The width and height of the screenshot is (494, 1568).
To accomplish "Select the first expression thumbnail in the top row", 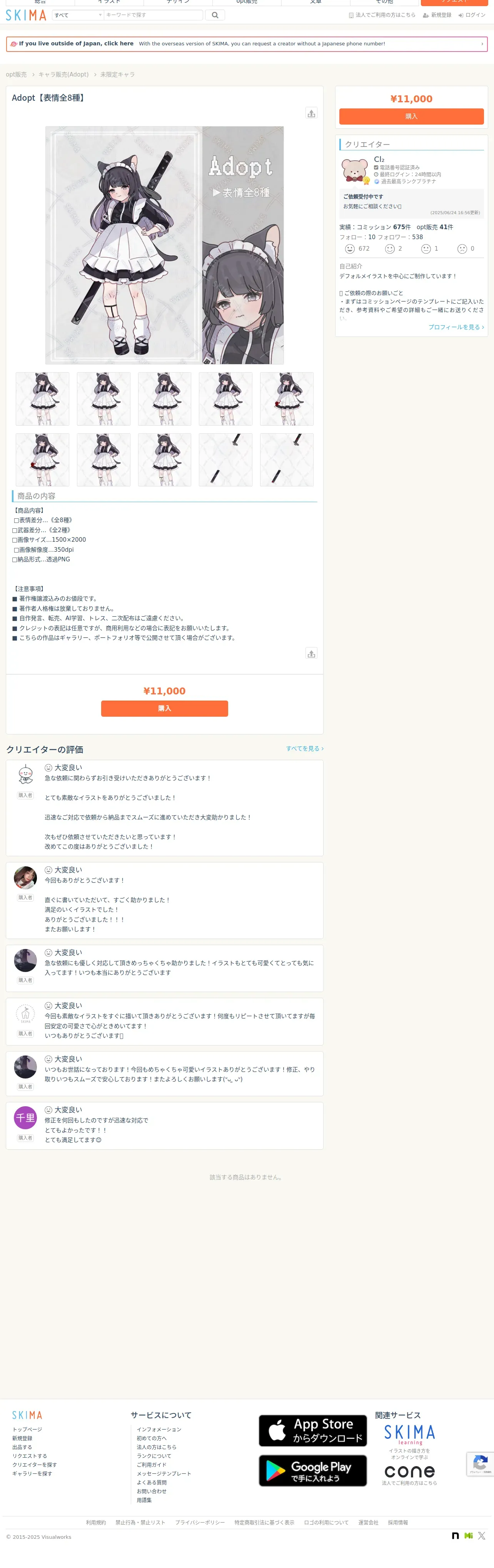I will coord(43,399).
